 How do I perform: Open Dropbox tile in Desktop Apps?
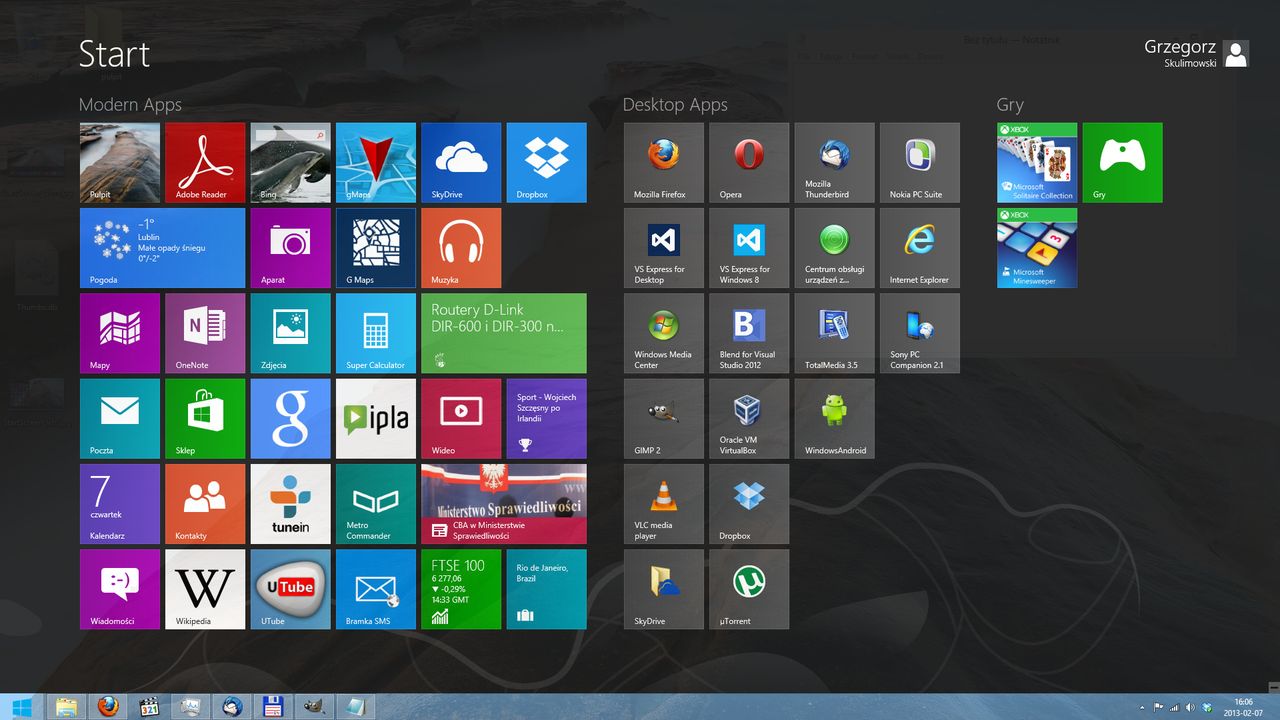(749, 504)
